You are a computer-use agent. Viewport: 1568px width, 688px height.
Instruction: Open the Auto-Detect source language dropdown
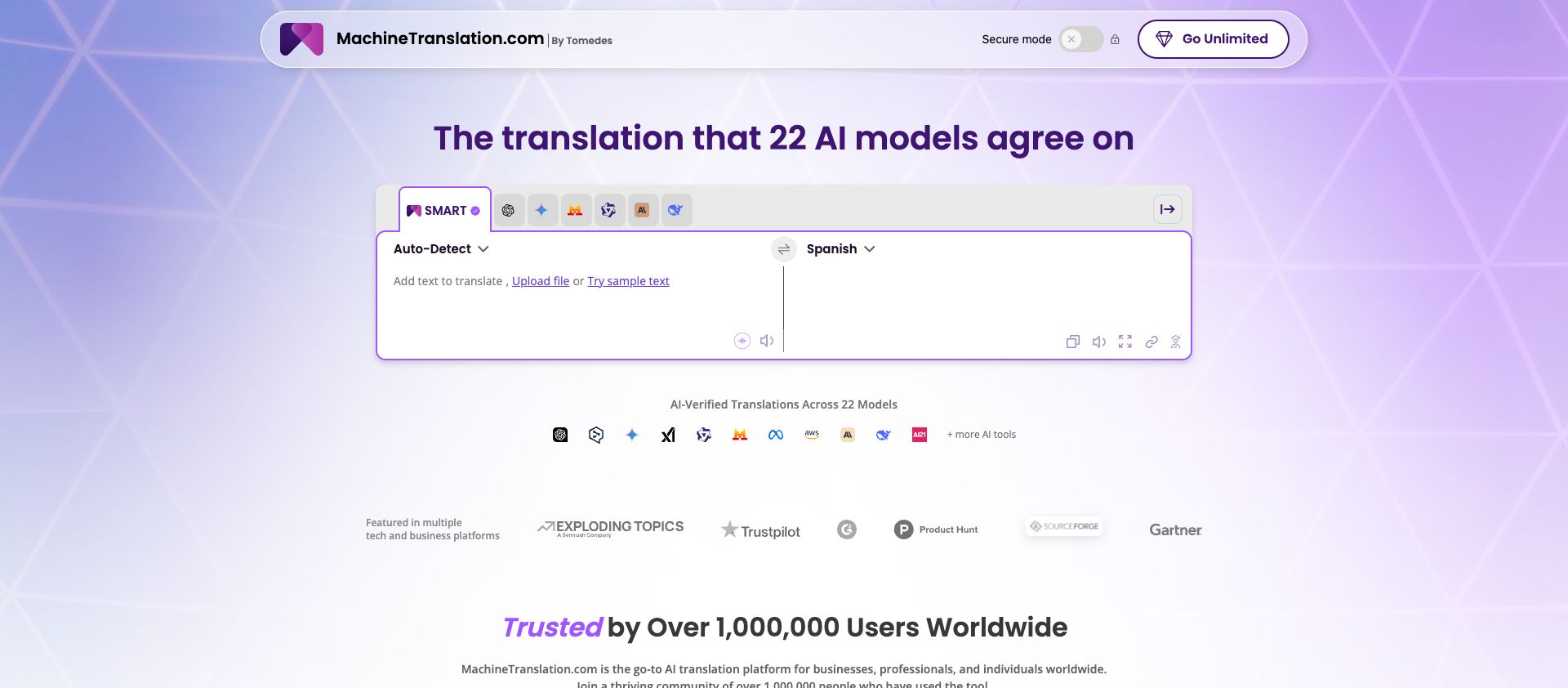pyautogui.click(x=441, y=249)
